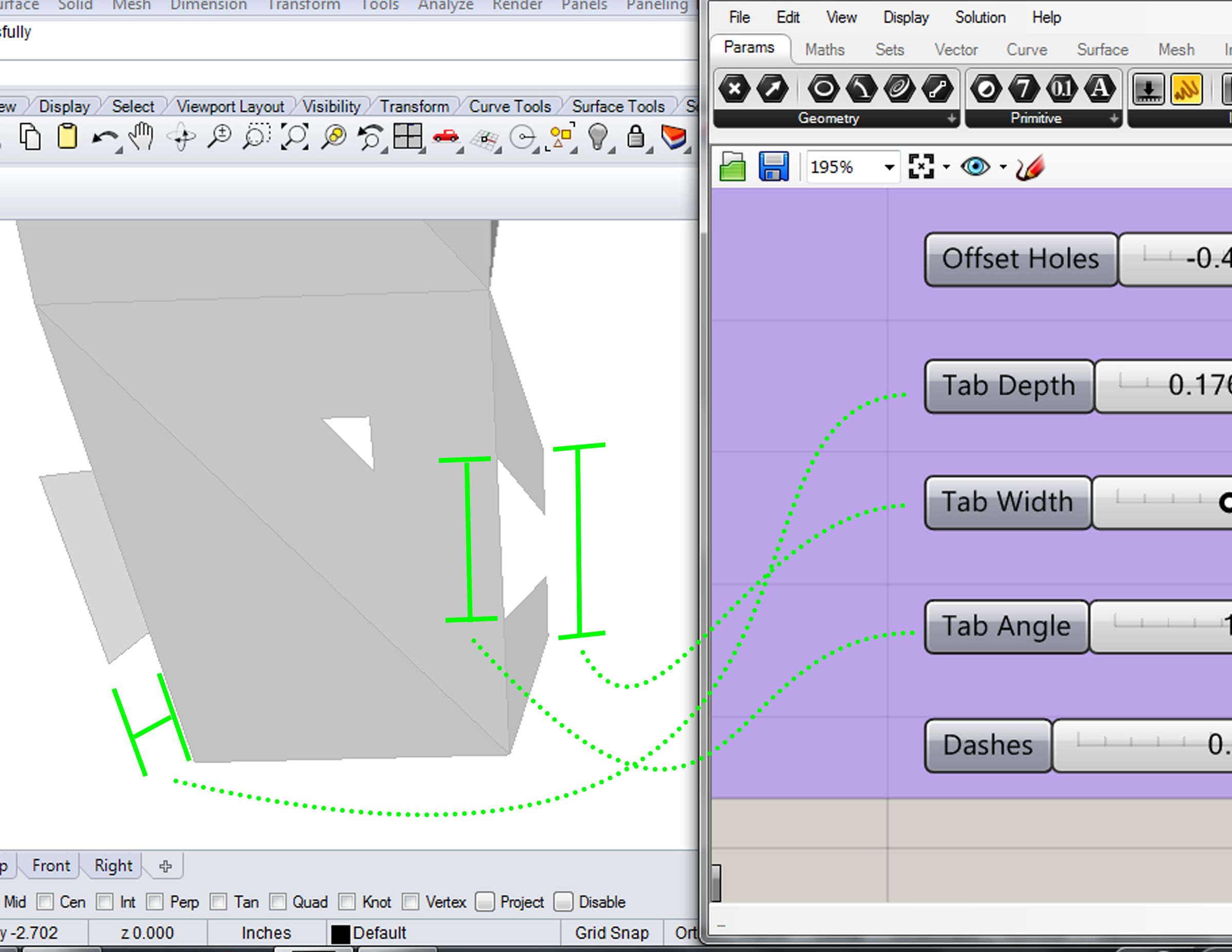Image resolution: width=1232 pixels, height=952 pixels.
Task: Open the Solution menu in Grasshopper
Action: tap(979, 17)
